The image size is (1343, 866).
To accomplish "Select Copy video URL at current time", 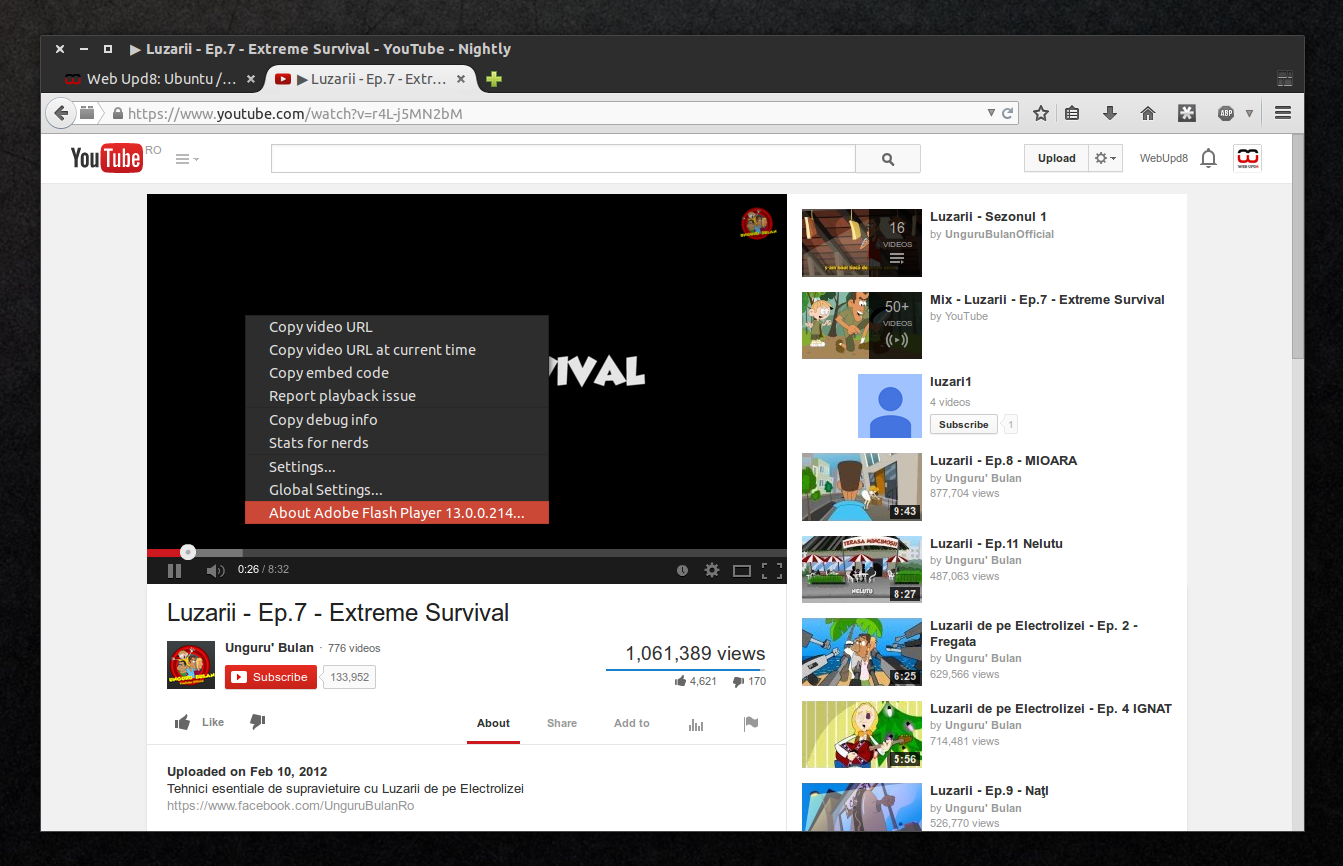I will pos(397,350).
